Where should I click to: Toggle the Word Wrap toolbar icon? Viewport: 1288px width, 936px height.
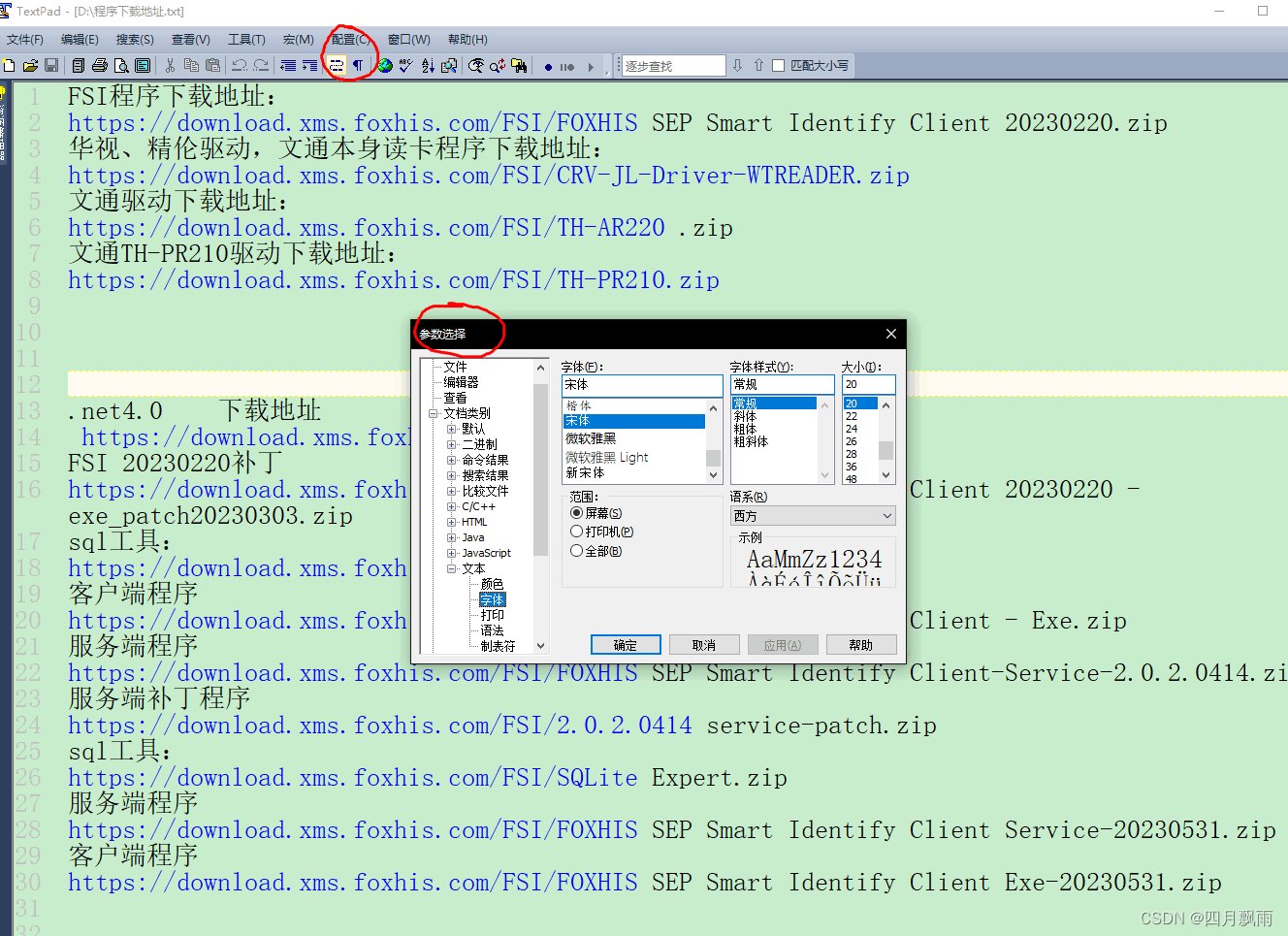[x=337, y=66]
